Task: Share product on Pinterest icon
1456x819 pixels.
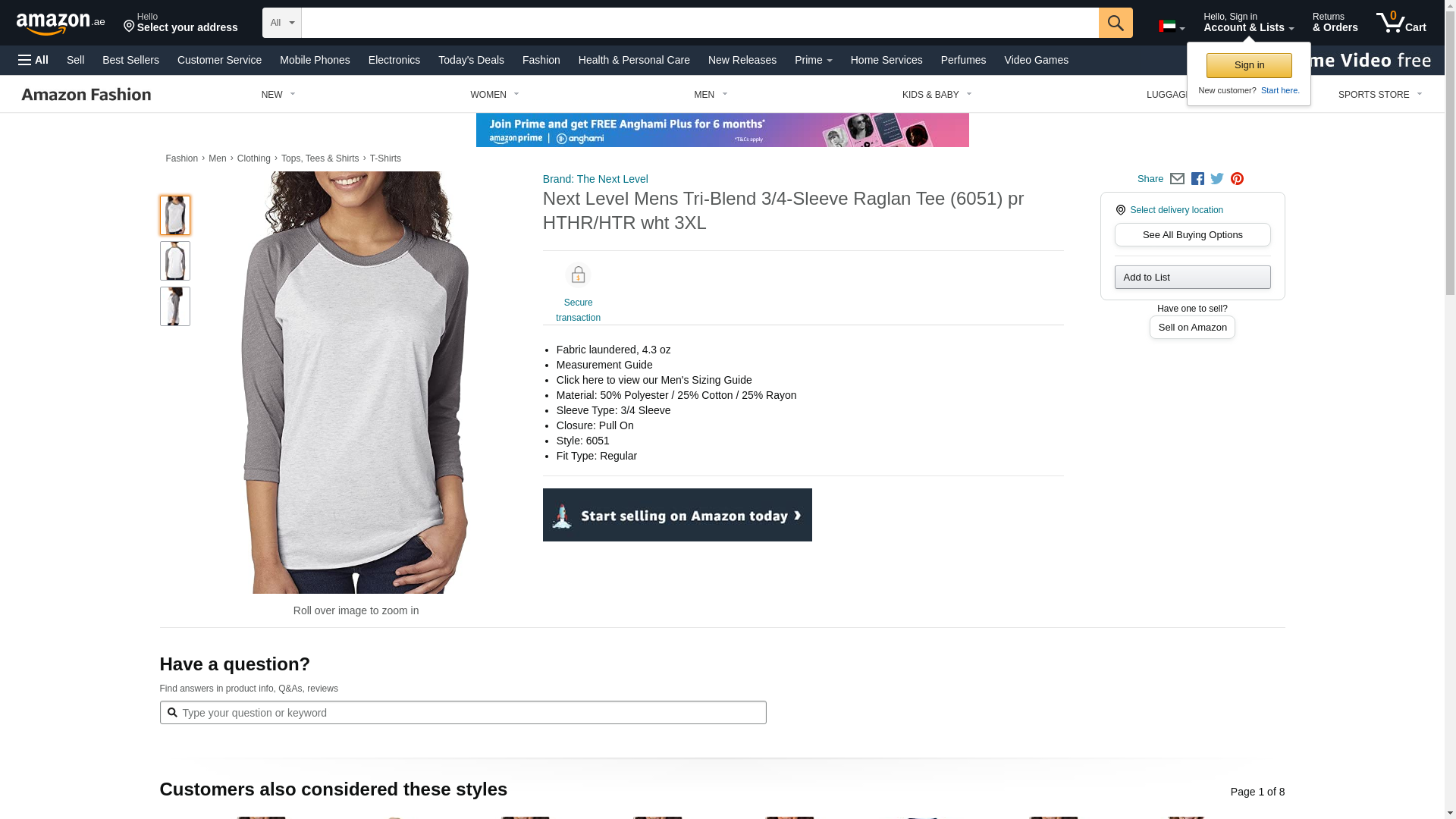Action: click(1237, 179)
